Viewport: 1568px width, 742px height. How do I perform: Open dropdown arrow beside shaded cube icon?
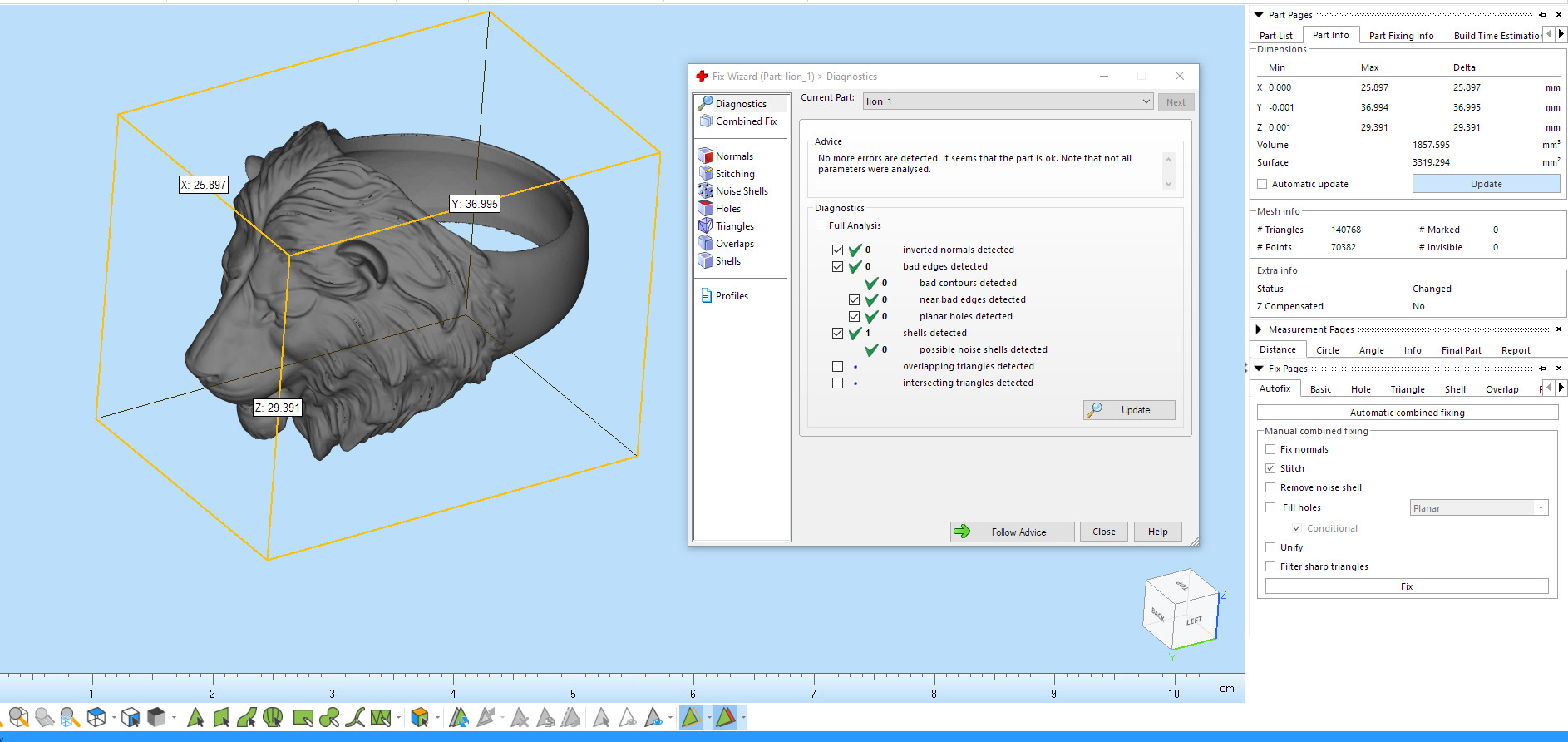point(174,717)
